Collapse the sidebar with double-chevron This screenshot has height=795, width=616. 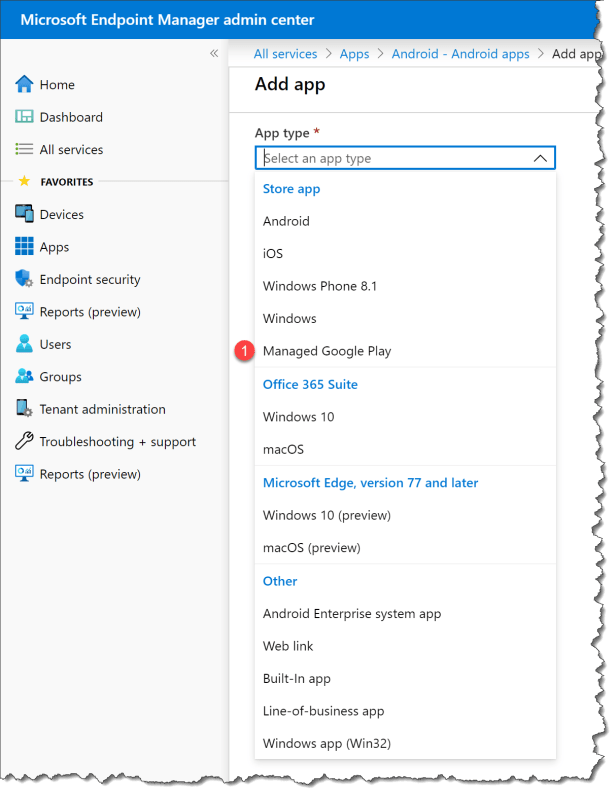click(x=214, y=53)
